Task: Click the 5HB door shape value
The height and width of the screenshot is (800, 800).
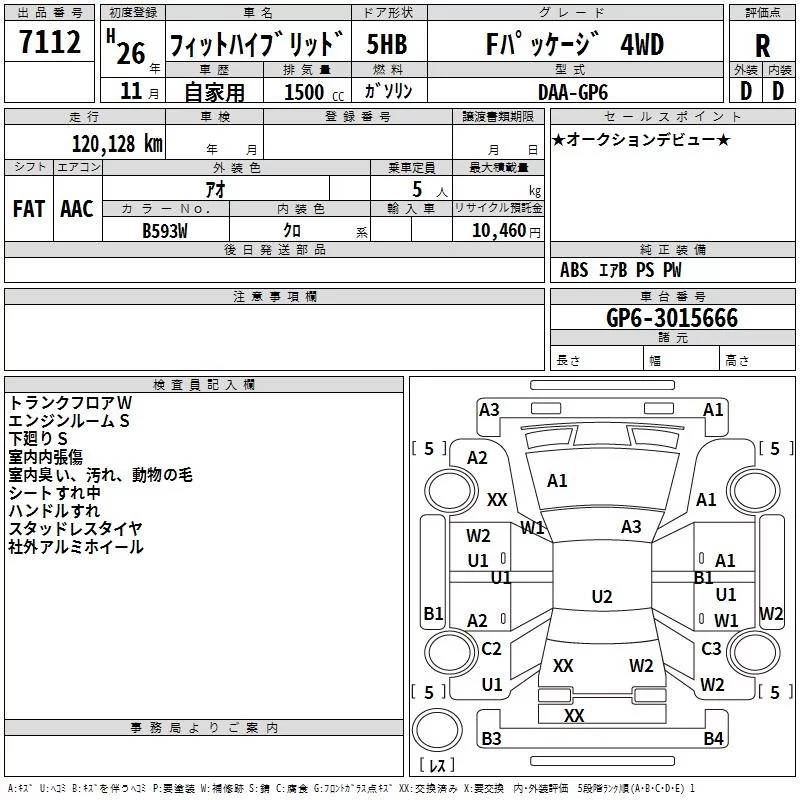Action: pos(387,44)
